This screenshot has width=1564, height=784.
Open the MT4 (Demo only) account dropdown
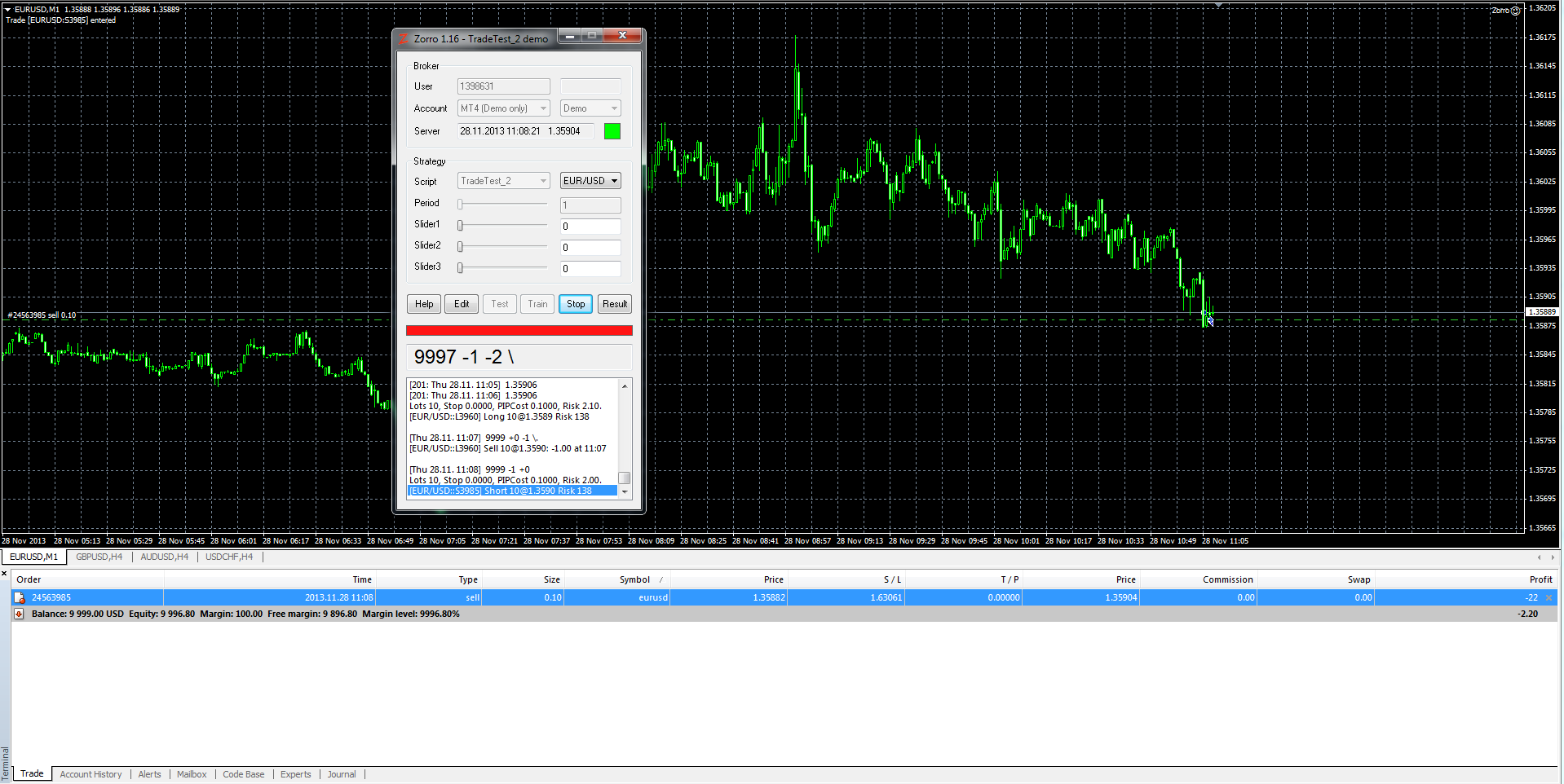click(503, 108)
